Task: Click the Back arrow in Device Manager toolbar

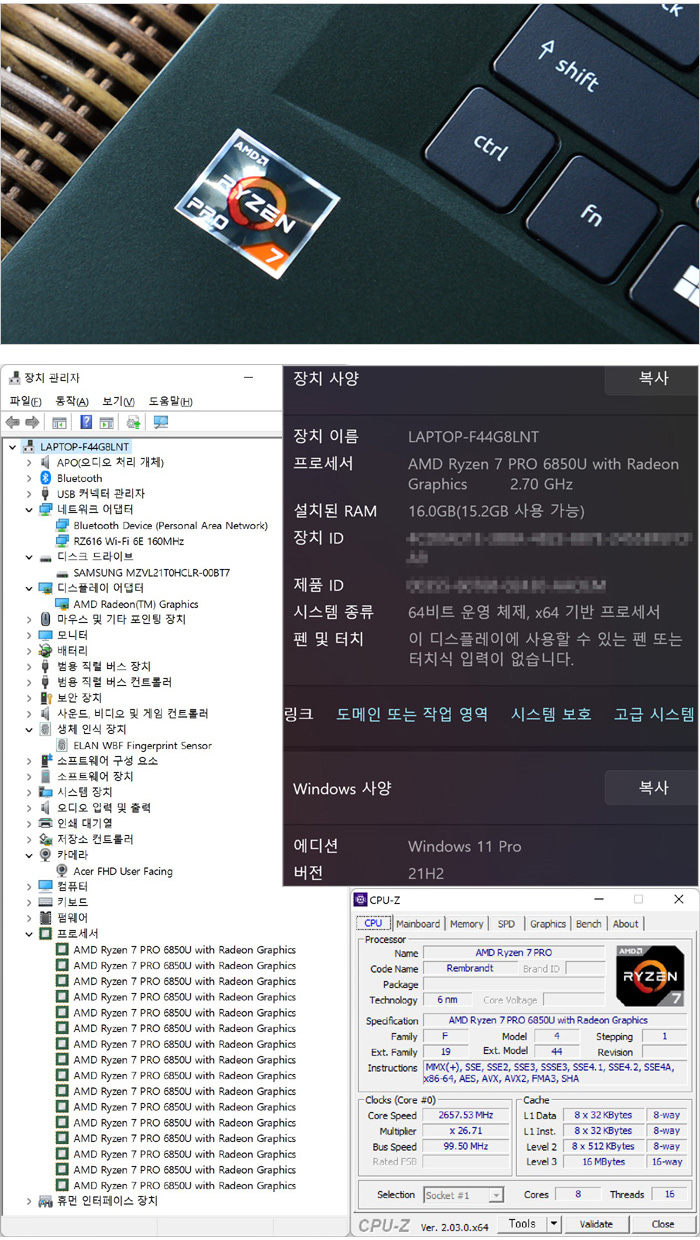Action: 13,422
